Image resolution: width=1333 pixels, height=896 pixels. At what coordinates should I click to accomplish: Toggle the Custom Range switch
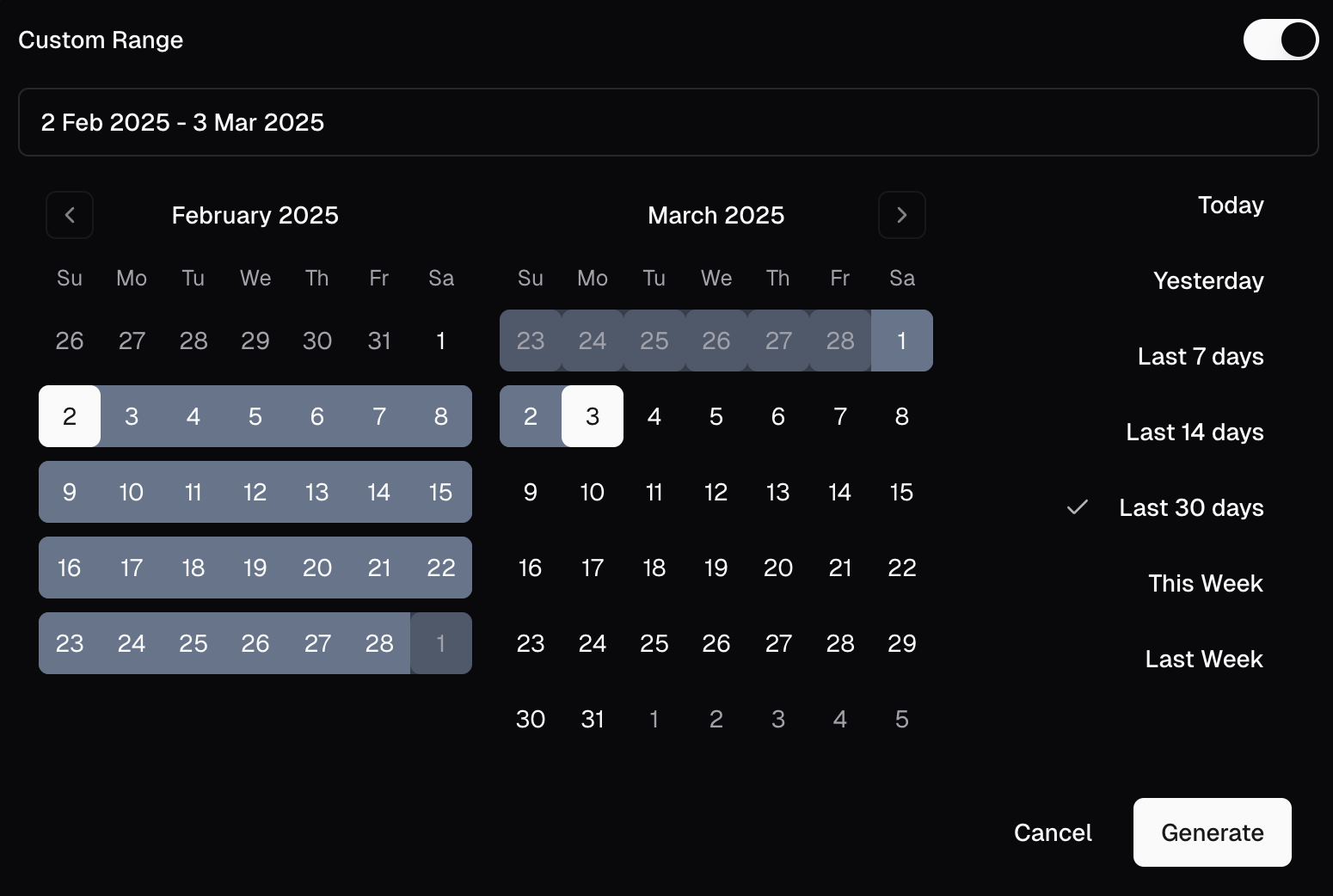pyautogui.click(x=1281, y=40)
